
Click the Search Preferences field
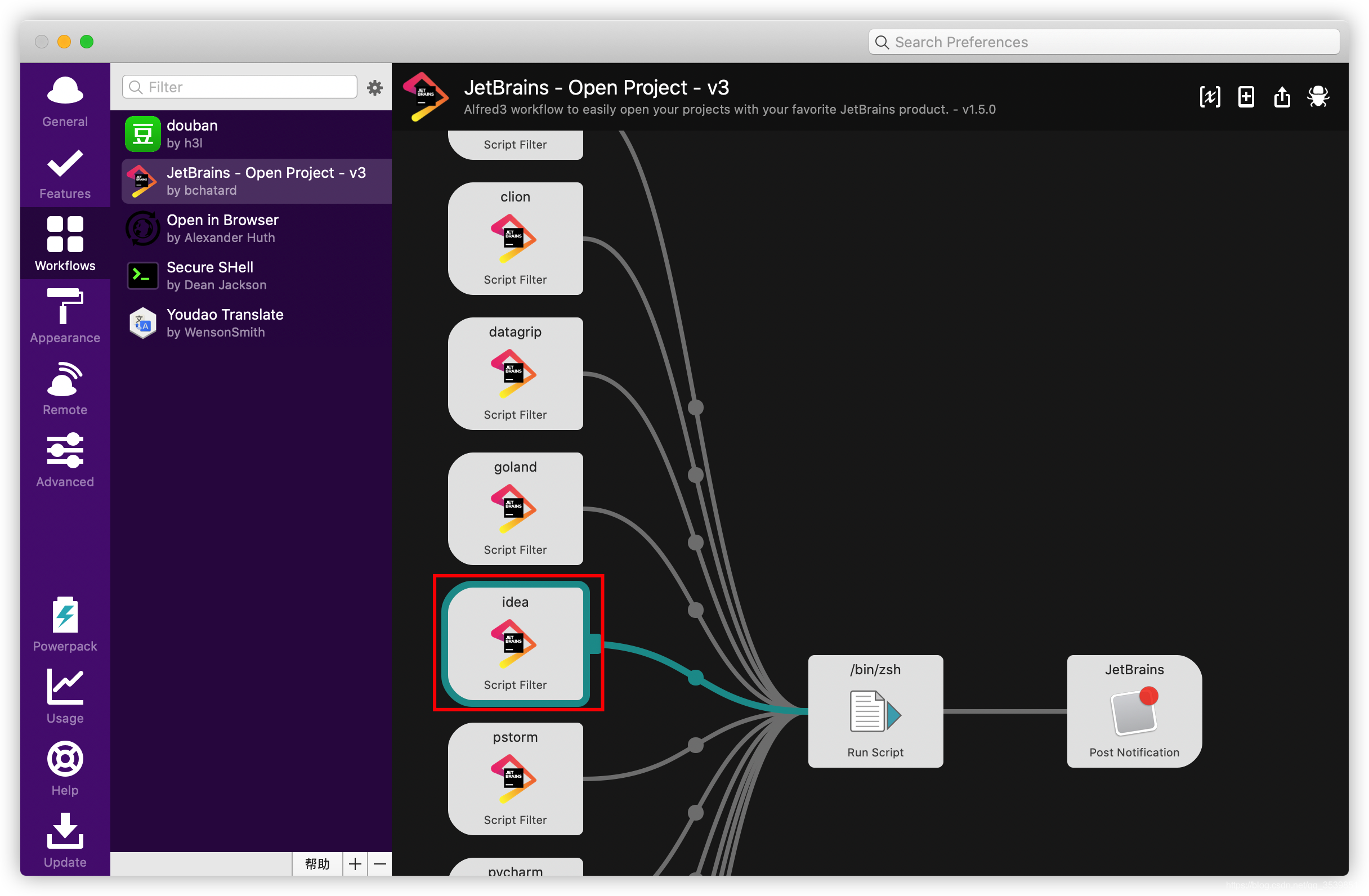click(1104, 42)
